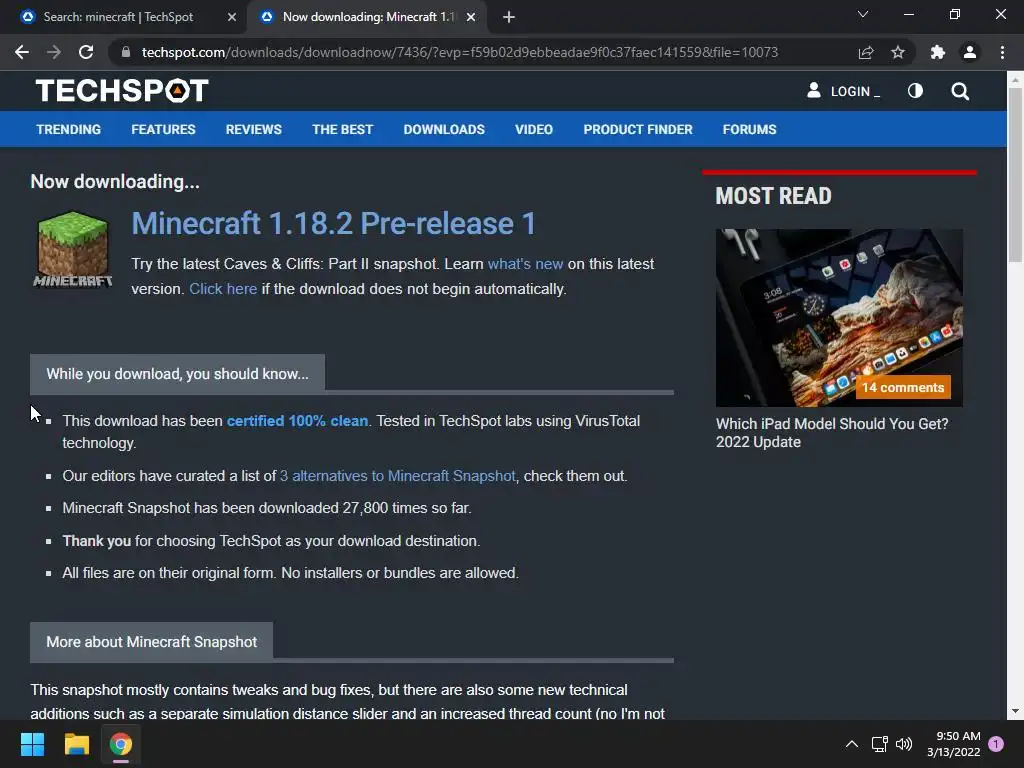The width and height of the screenshot is (1024, 768).
Task: Click 'While you download, you should know...' heading
Action: click(177, 374)
